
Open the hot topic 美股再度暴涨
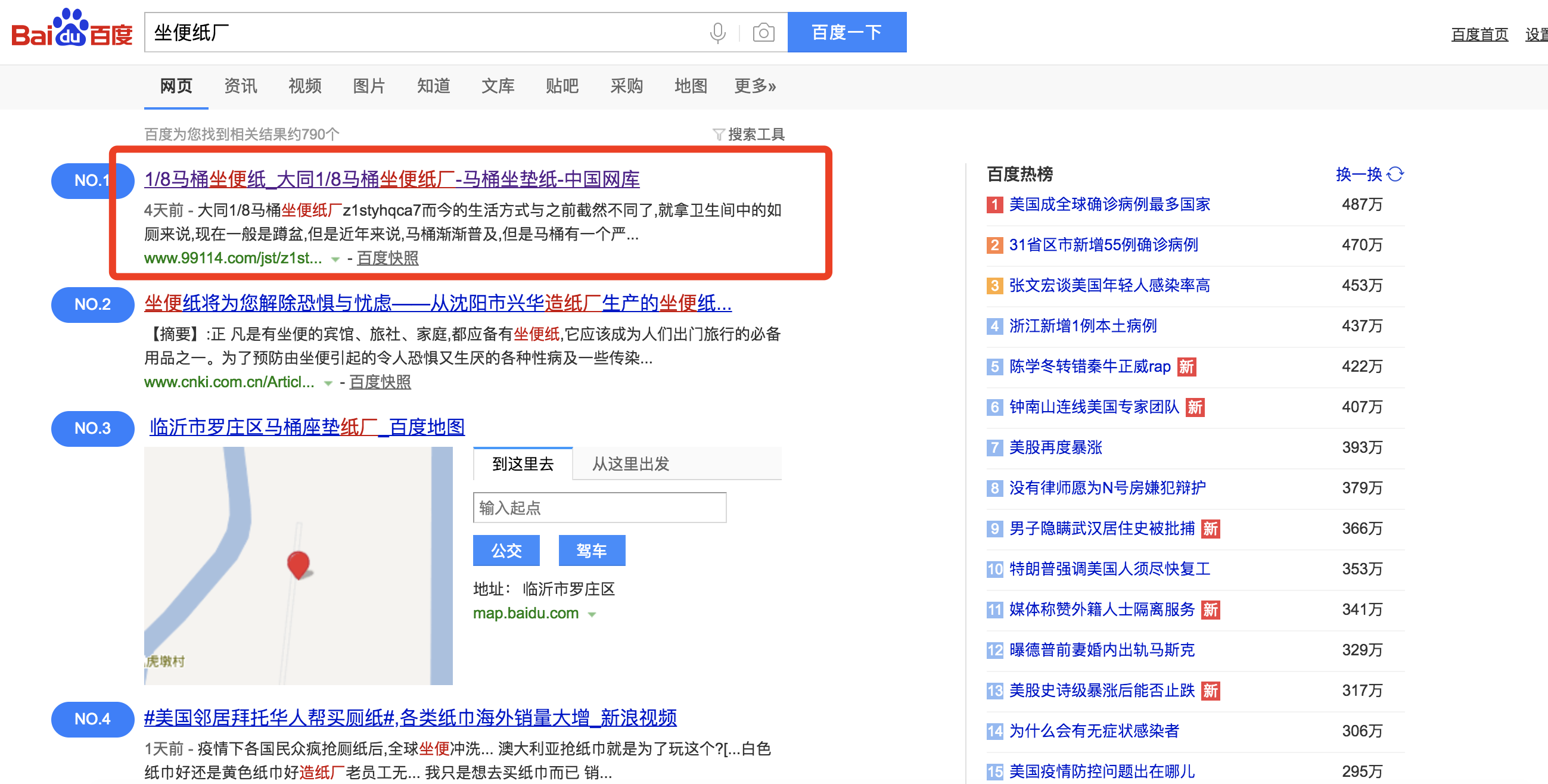click(1056, 447)
